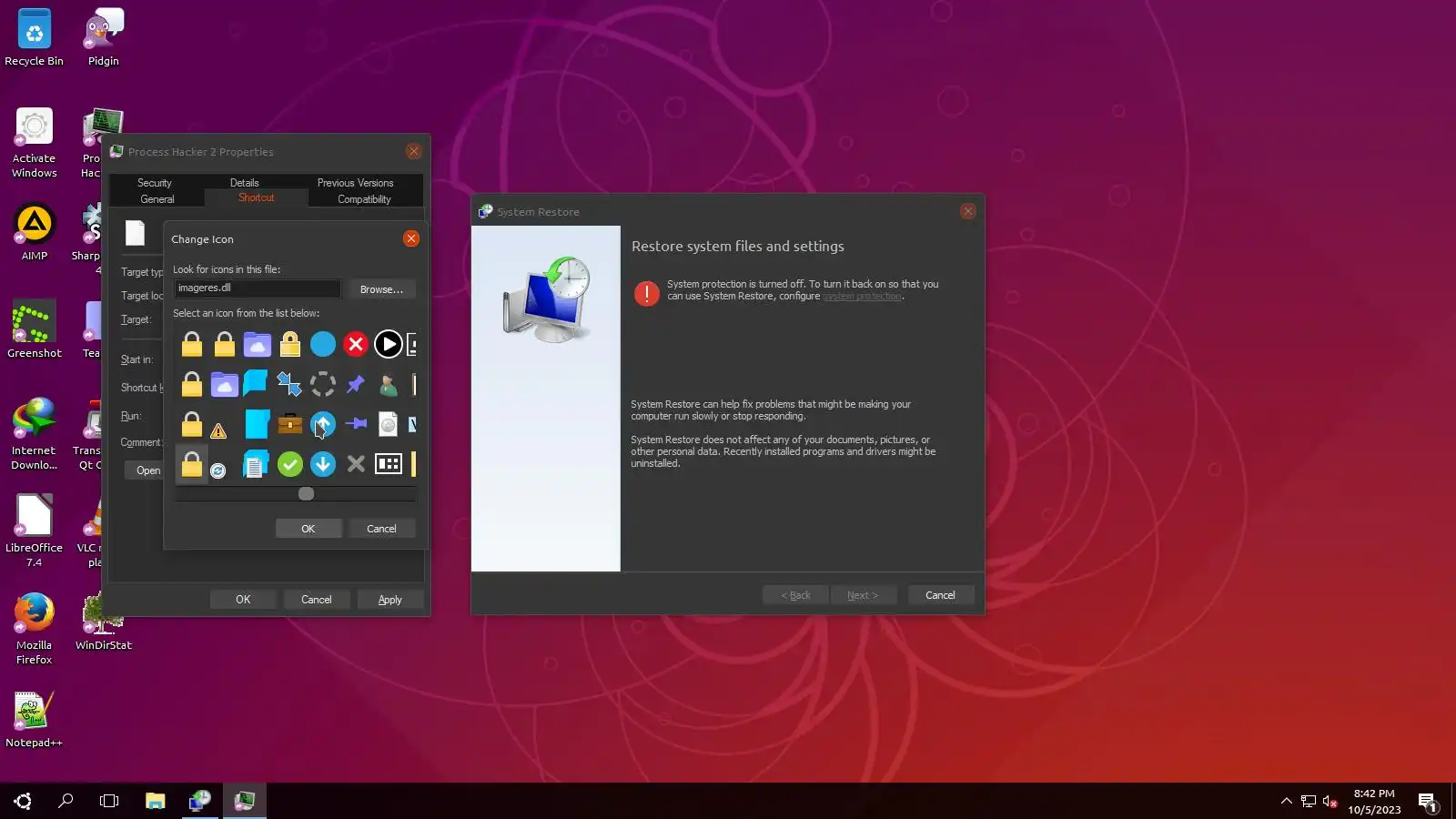Cancel the Change Icon dialog

pos(381,529)
